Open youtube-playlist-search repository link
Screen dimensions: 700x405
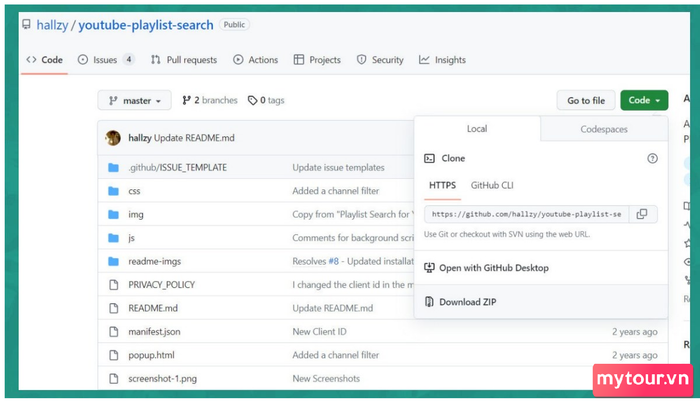pos(146,25)
